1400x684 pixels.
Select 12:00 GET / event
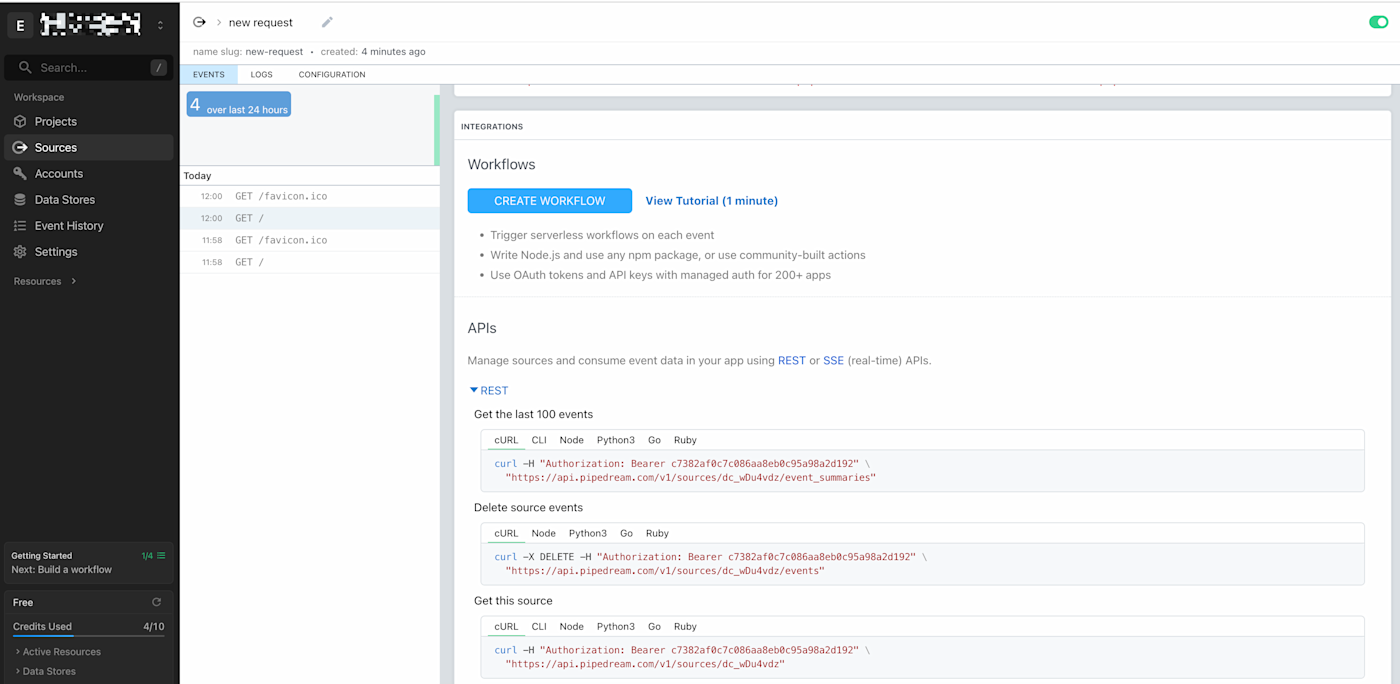coord(310,218)
